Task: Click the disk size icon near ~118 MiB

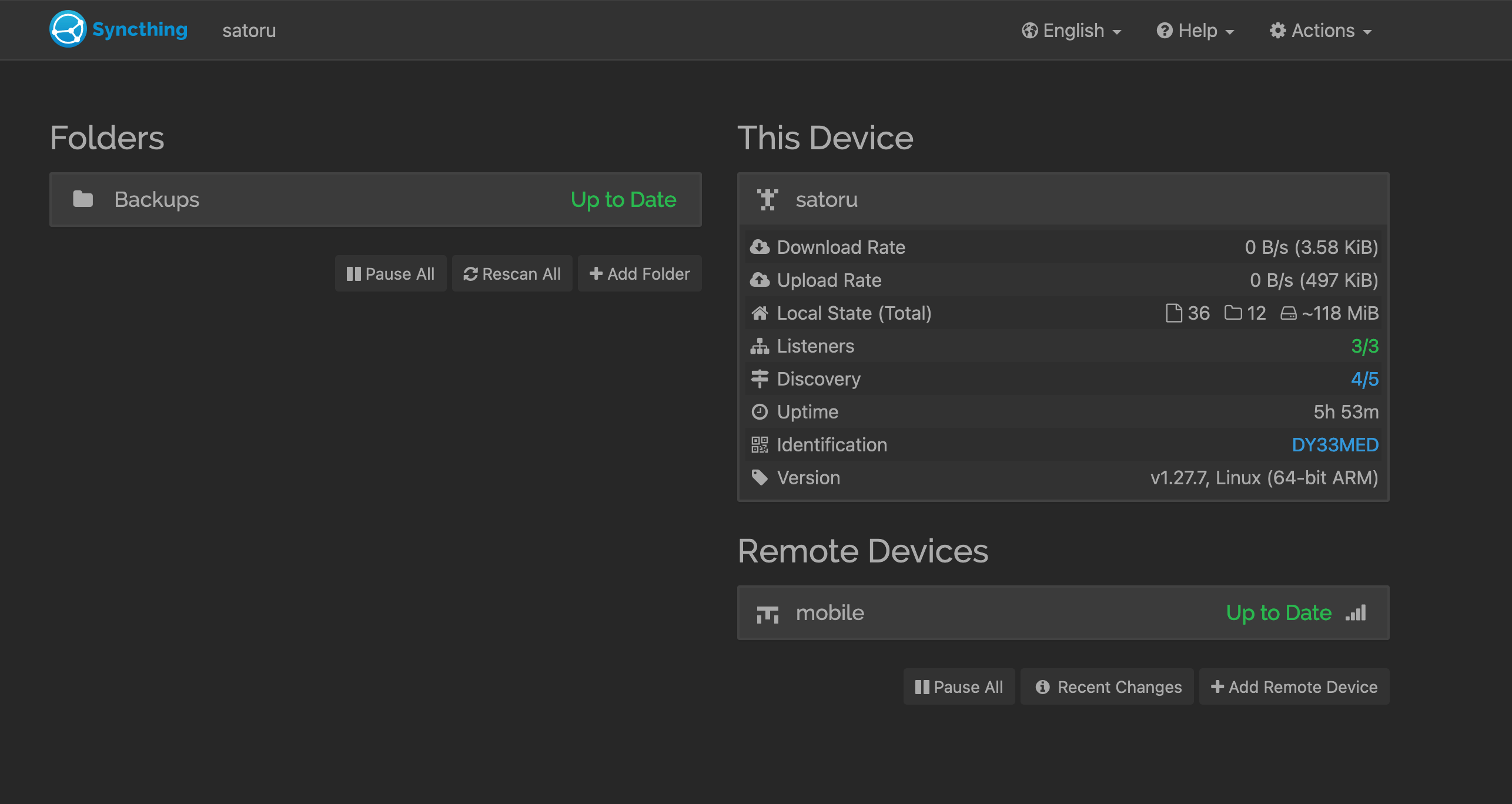Action: (1289, 313)
